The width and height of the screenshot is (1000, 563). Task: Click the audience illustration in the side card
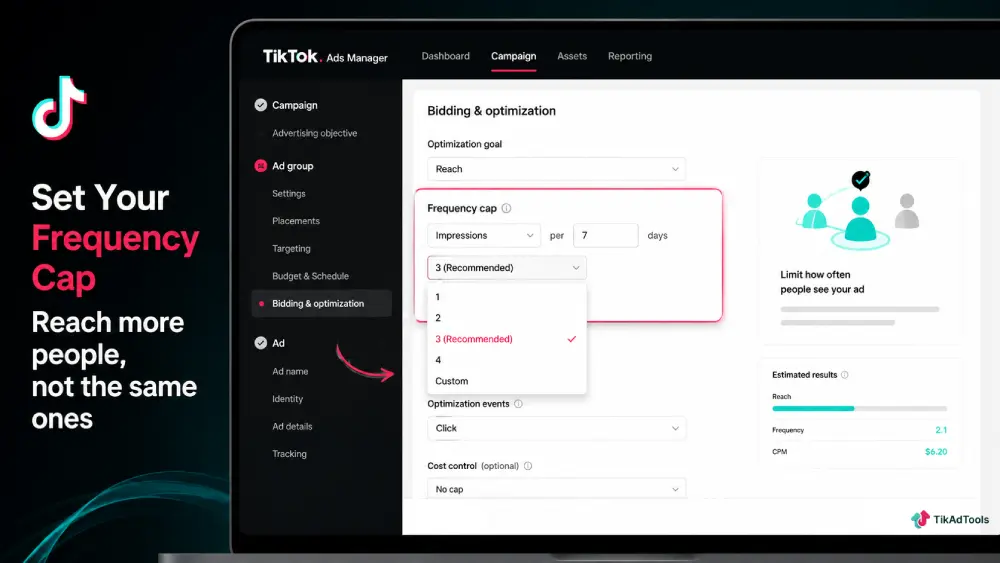tap(859, 210)
